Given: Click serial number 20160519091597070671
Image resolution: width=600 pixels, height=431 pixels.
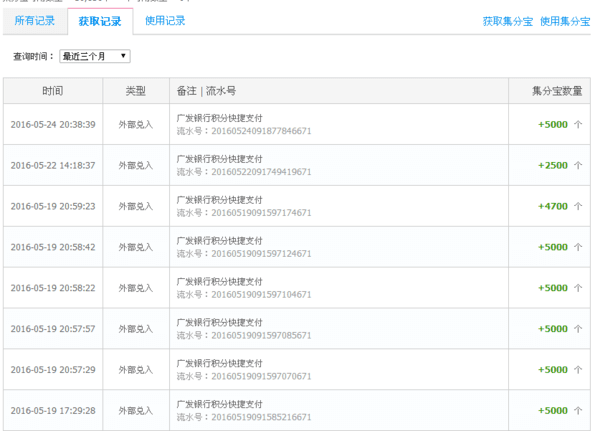Looking at the screenshot, I should click(x=261, y=376).
